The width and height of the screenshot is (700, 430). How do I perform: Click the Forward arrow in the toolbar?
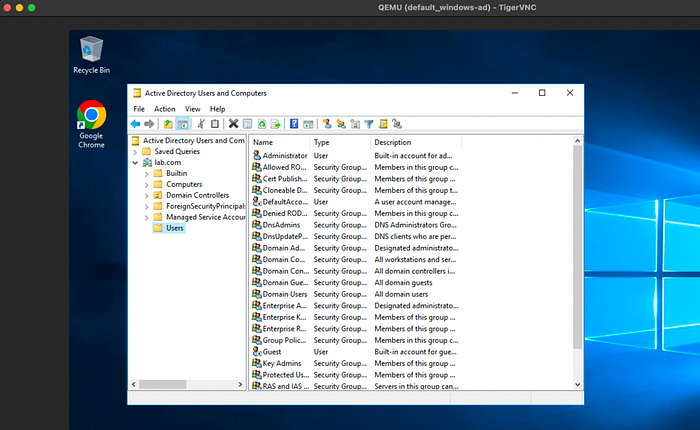pos(149,124)
